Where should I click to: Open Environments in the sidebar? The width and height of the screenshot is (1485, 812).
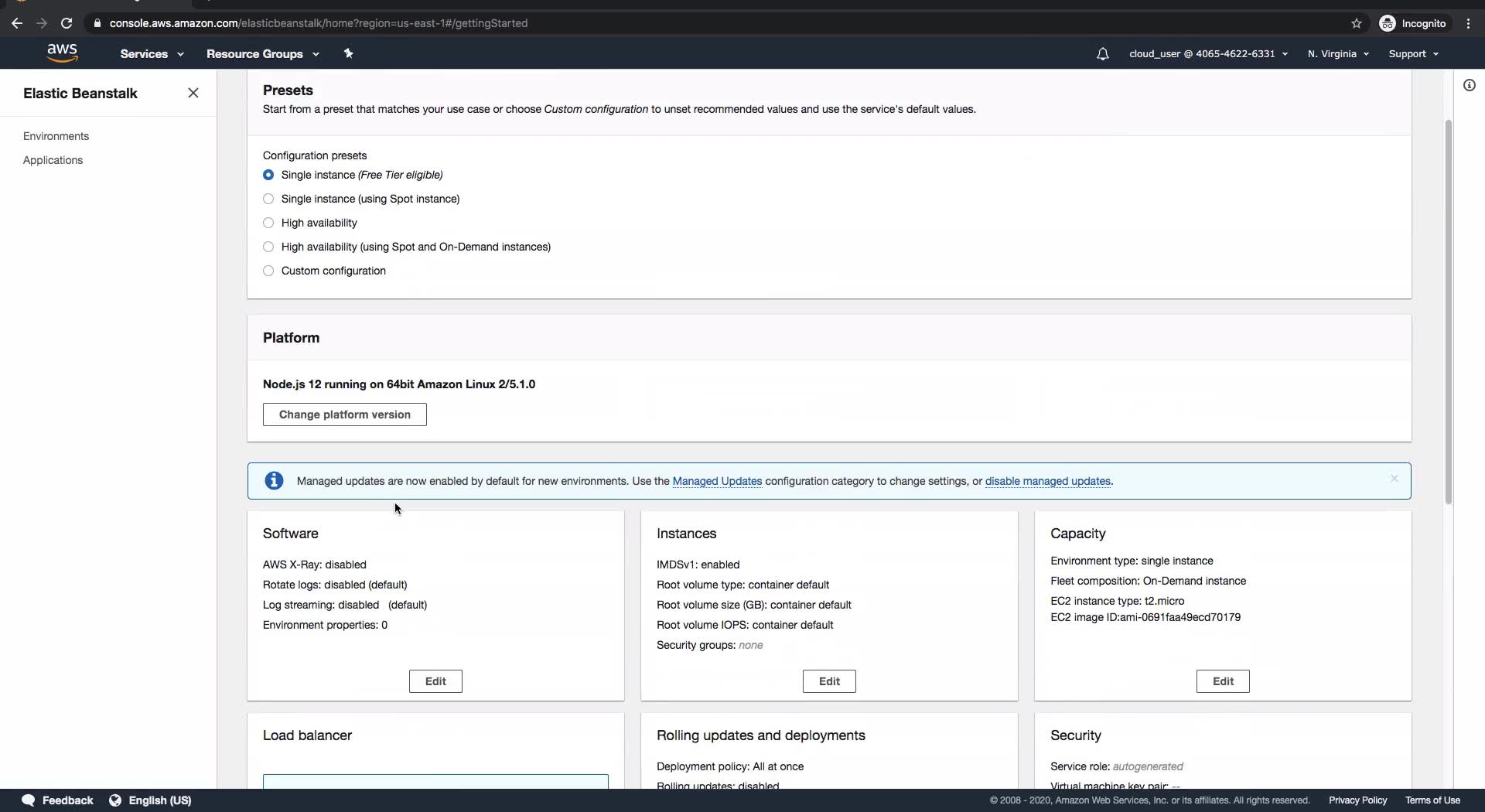pyautogui.click(x=56, y=136)
